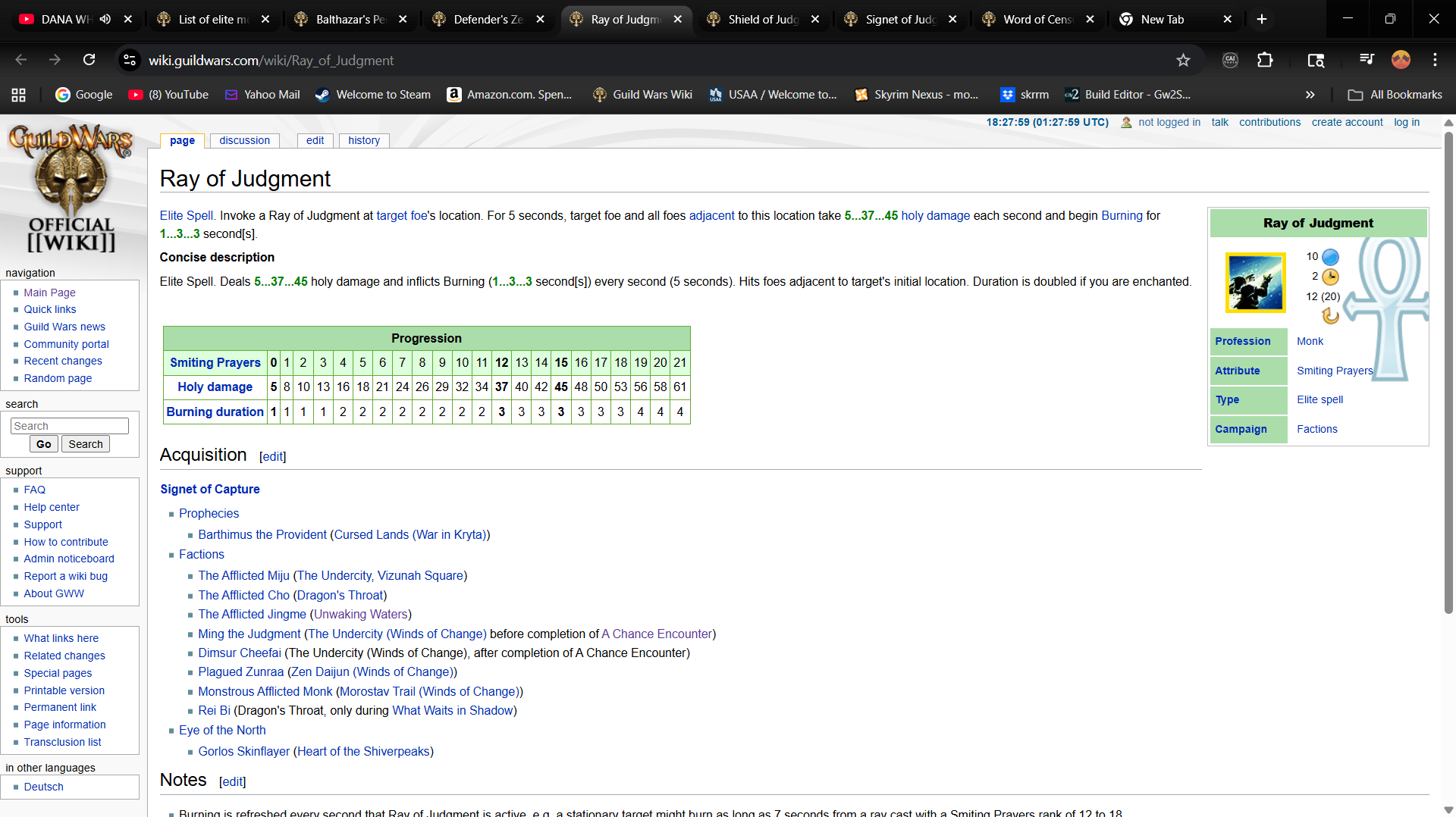Image resolution: width=1456 pixels, height=817 pixels.
Task: Open Yahoo Mail bookmark
Action: [262, 95]
